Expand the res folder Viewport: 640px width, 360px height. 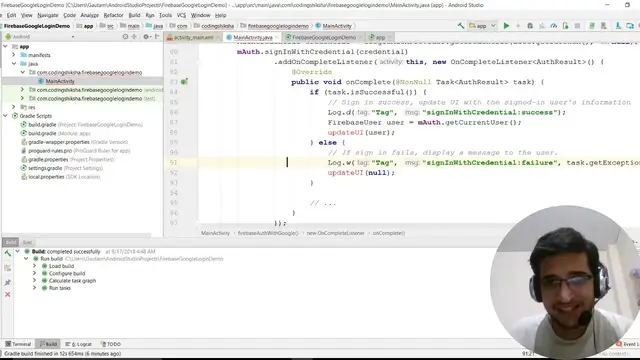(13, 107)
